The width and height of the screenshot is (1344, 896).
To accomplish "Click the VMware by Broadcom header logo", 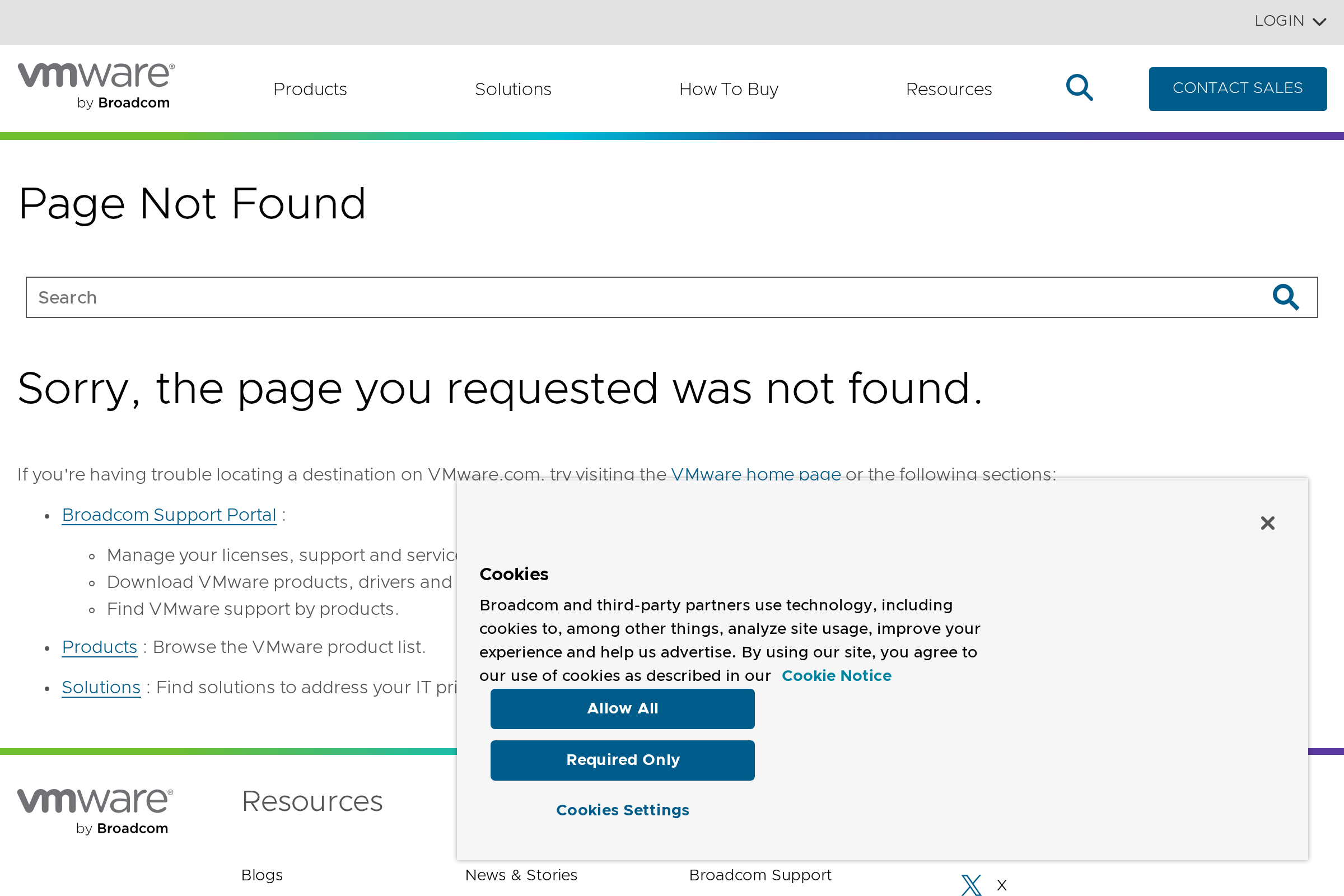I will click(96, 86).
